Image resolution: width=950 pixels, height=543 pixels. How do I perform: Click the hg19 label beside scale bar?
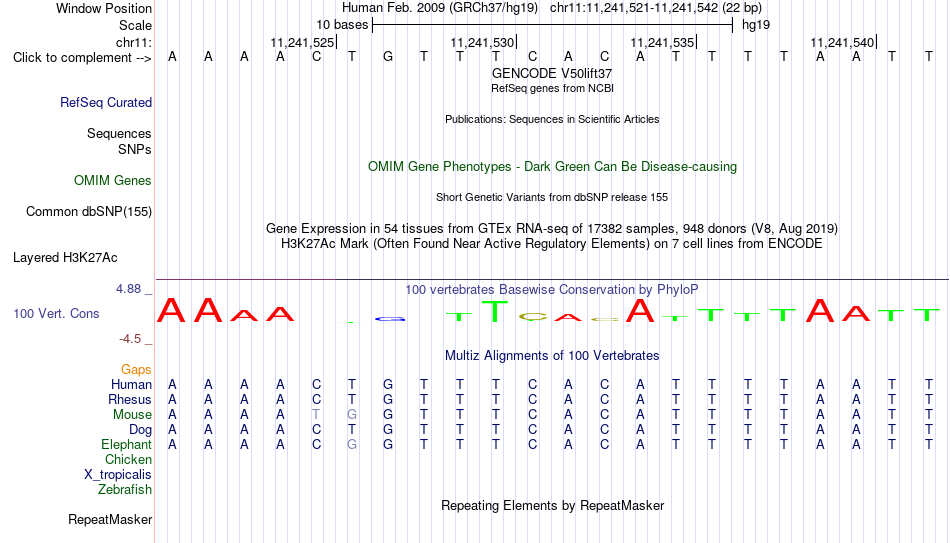click(756, 25)
